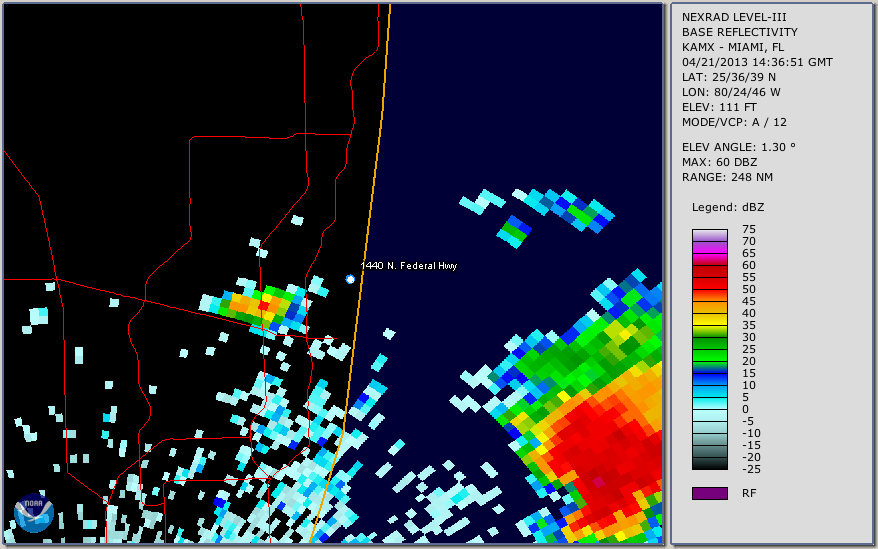Select the 'LON: 80/24/46 W' line

[731, 92]
